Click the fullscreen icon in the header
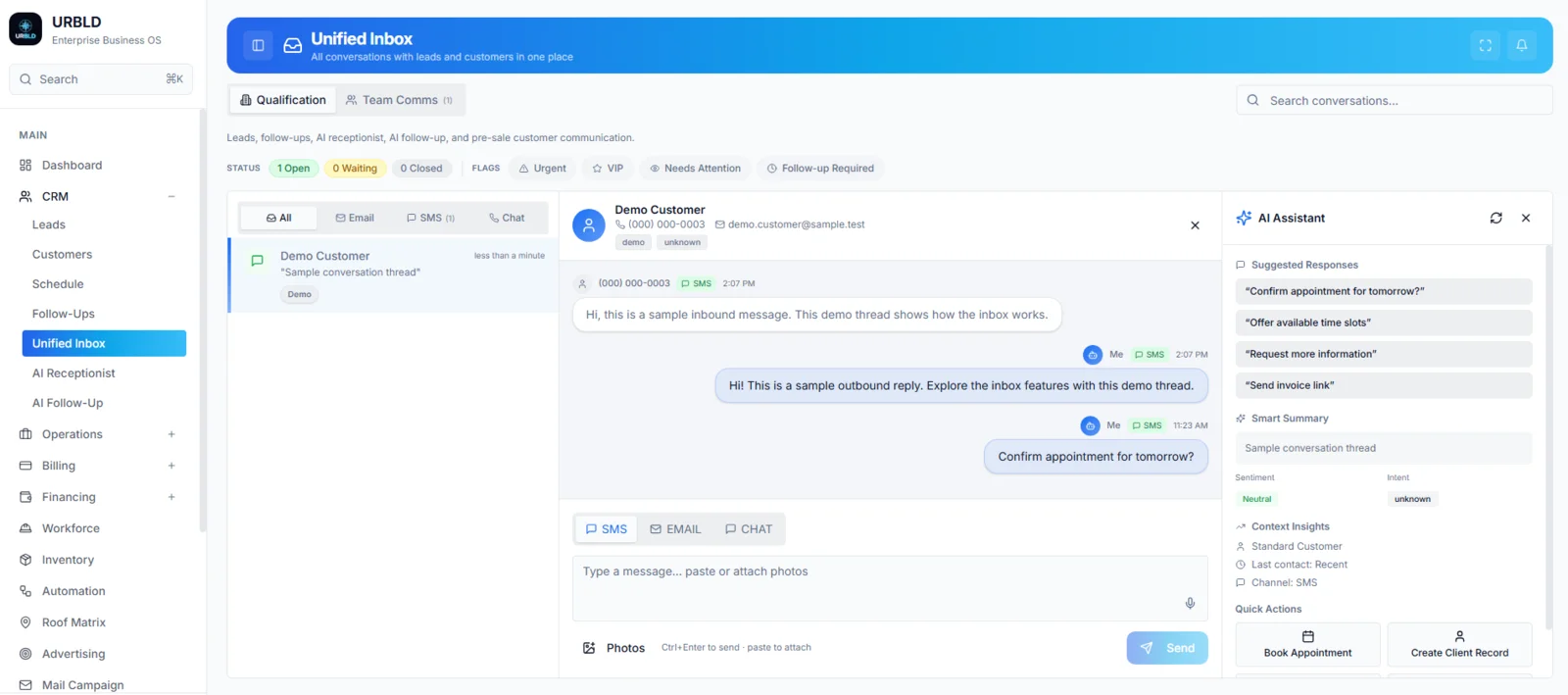 pyautogui.click(x=1486, y=45)
